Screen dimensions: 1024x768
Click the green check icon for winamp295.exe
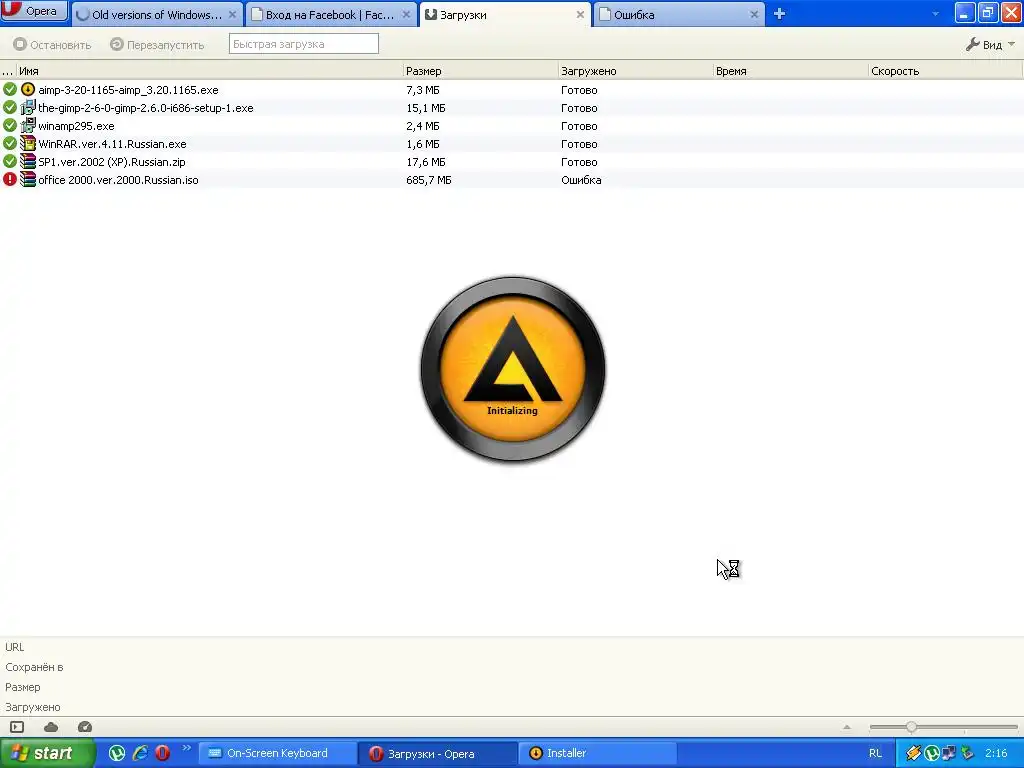(10, 125)
